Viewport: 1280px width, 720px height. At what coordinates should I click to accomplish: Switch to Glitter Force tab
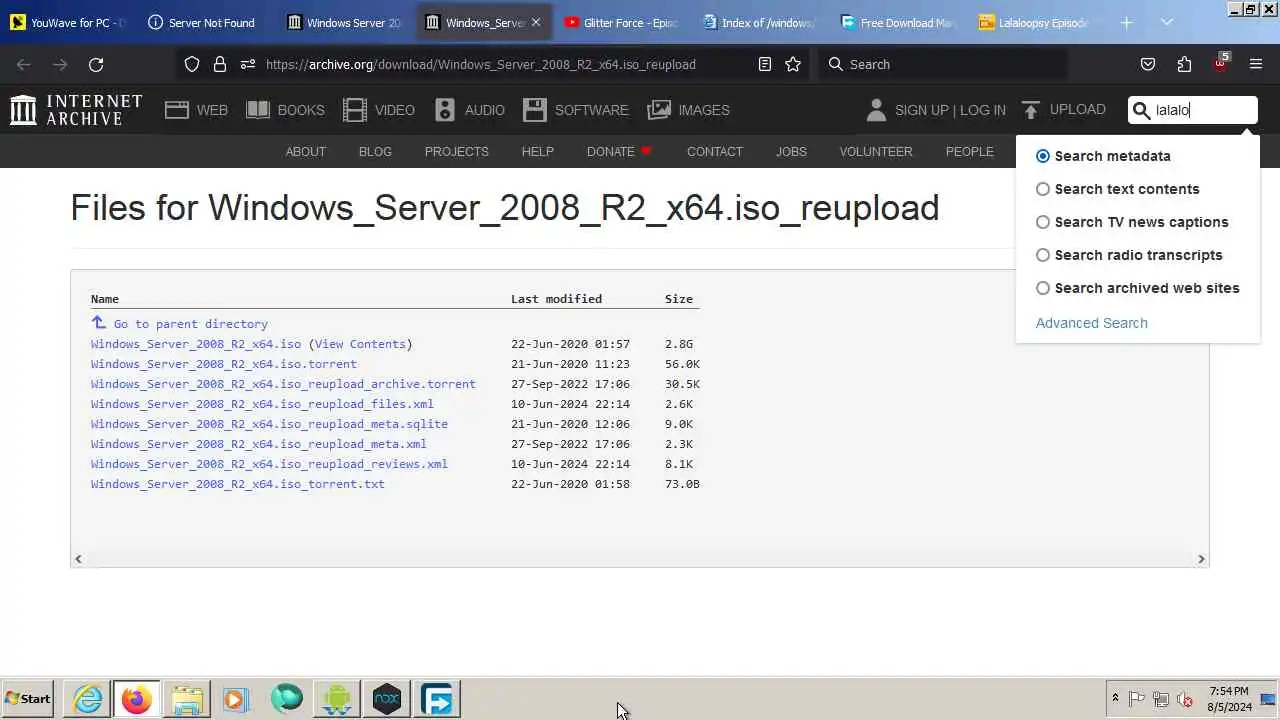point(621,22)
